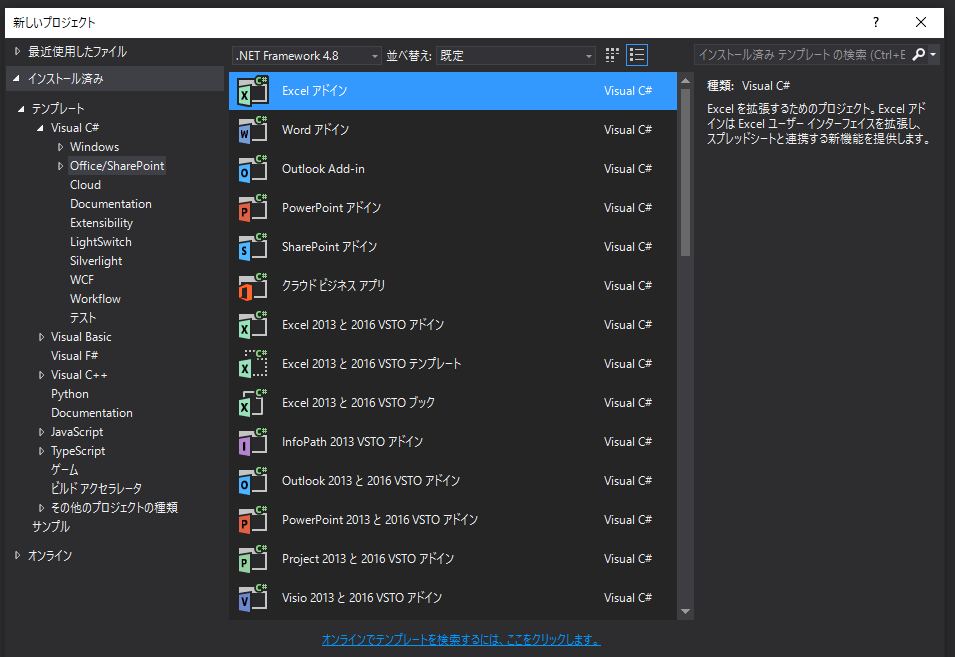The width and height of the screenshot is (955, 657).
Task: Click the Visio 2013 と 2016 VSTO アドイン icon
Action: click(253, 597)
